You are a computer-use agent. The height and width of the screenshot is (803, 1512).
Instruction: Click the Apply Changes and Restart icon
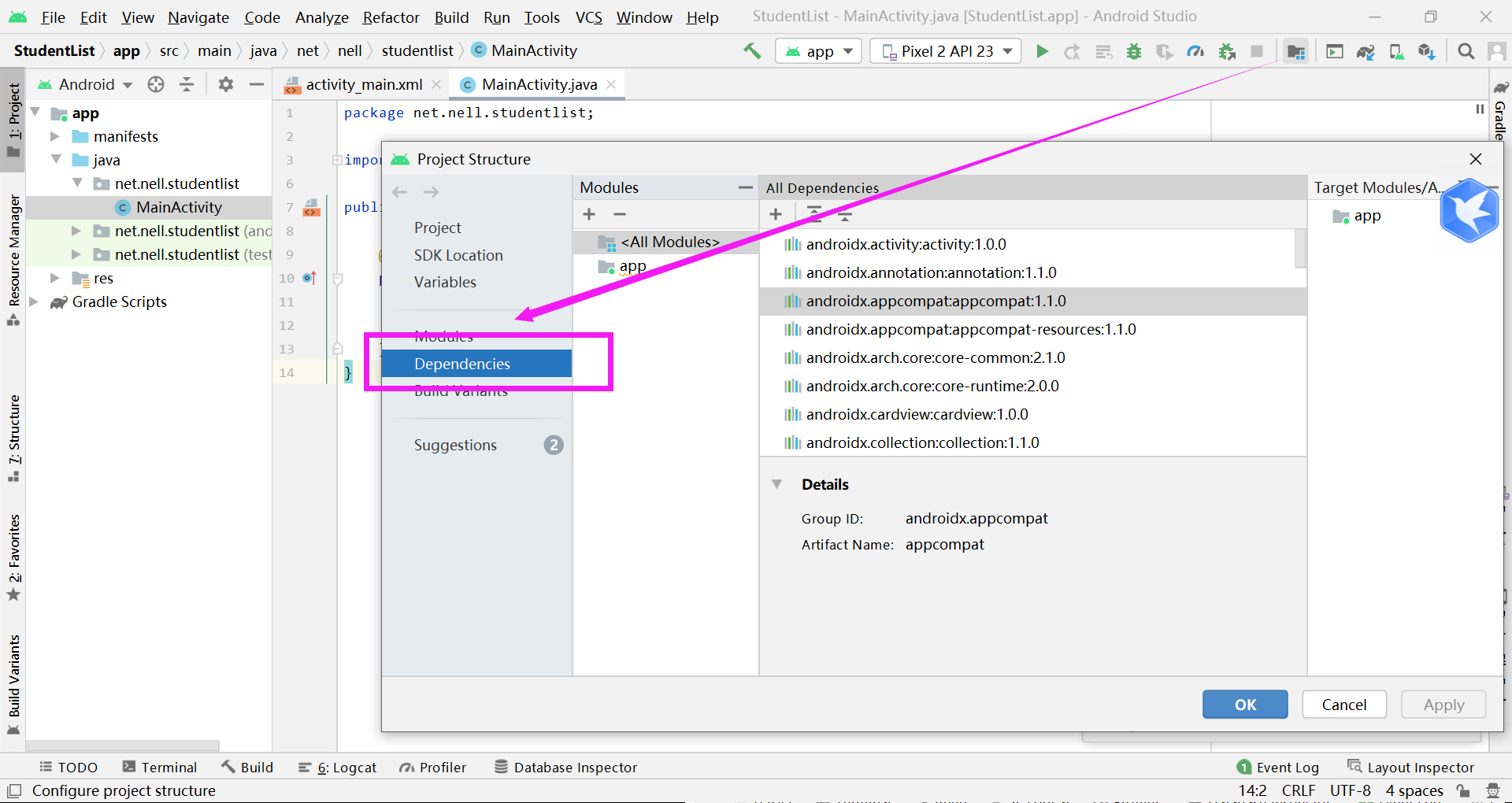(x=1073, y=51)
